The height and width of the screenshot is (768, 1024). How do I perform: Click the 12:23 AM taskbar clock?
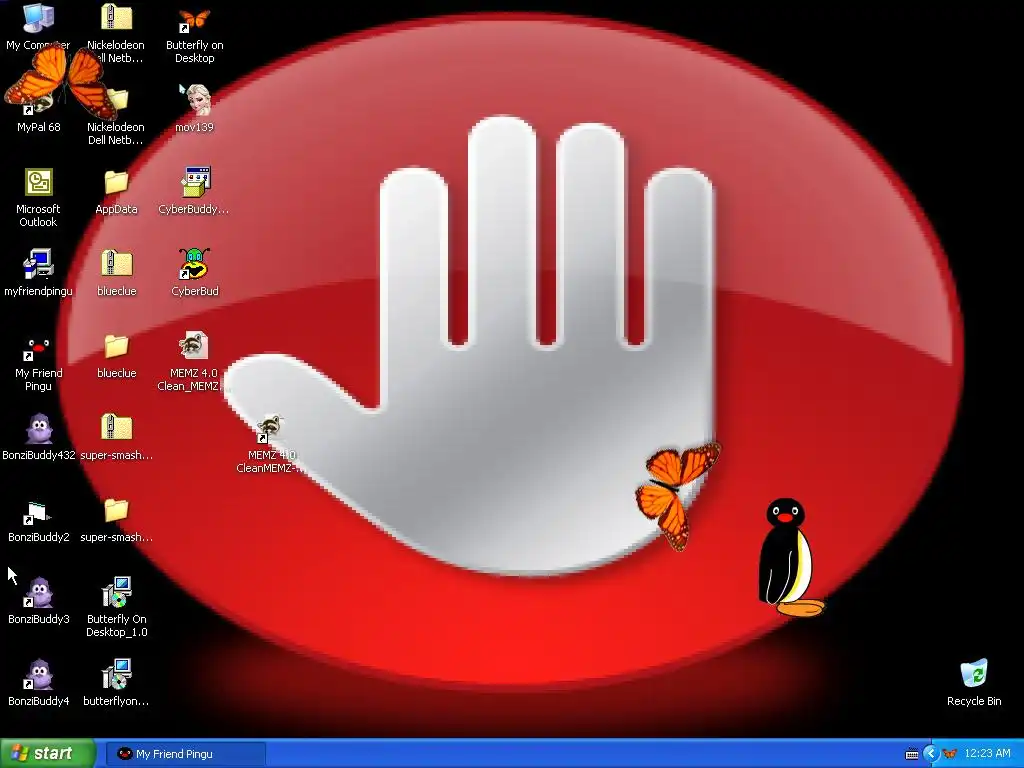pyautogui.click(x=987, y=753)
